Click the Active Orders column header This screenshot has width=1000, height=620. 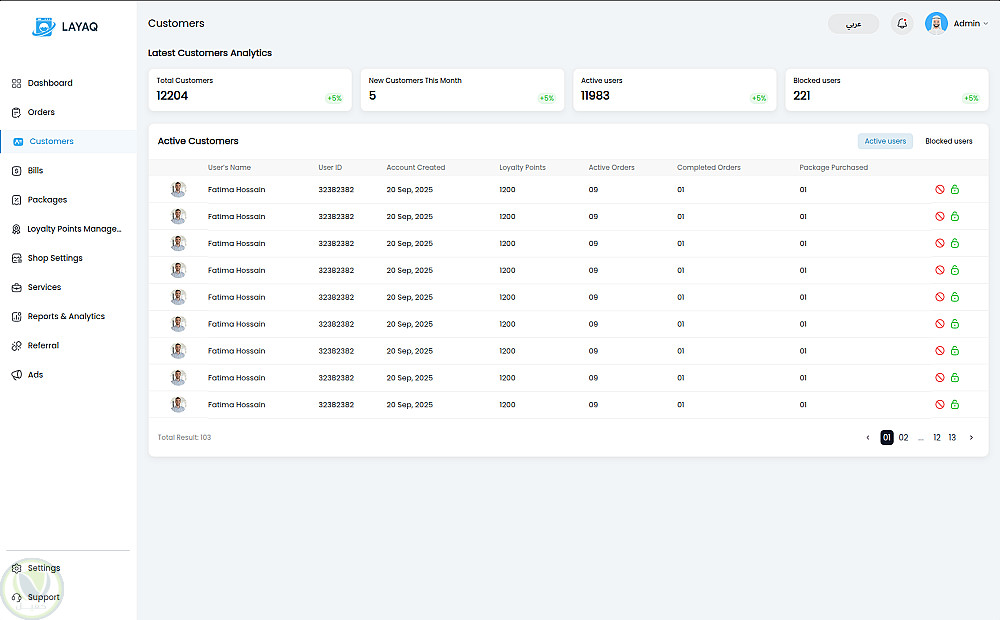pos(612,168)
